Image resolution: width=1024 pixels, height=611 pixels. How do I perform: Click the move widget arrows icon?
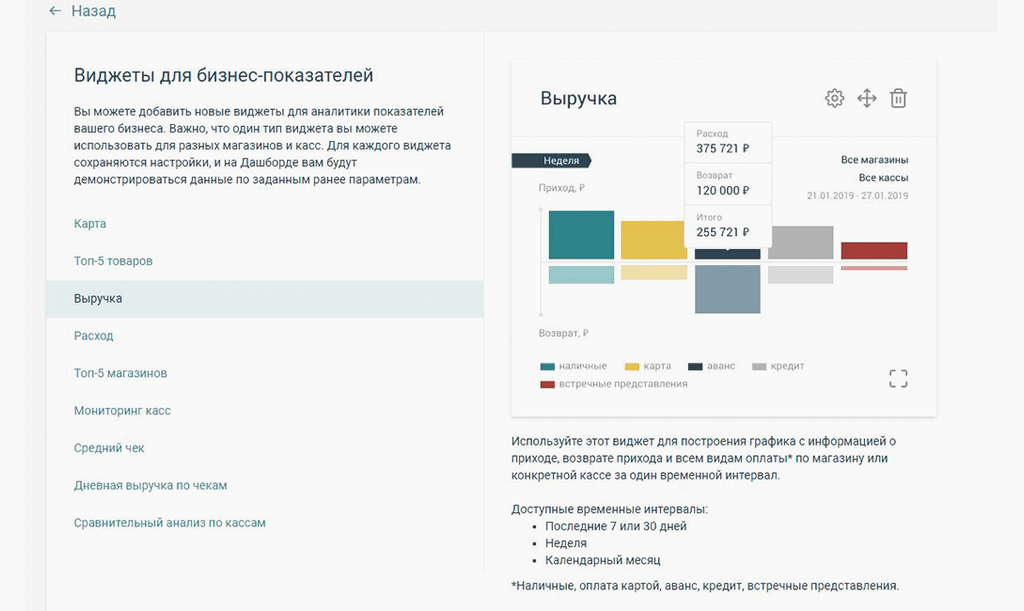[x=867, y=99]
